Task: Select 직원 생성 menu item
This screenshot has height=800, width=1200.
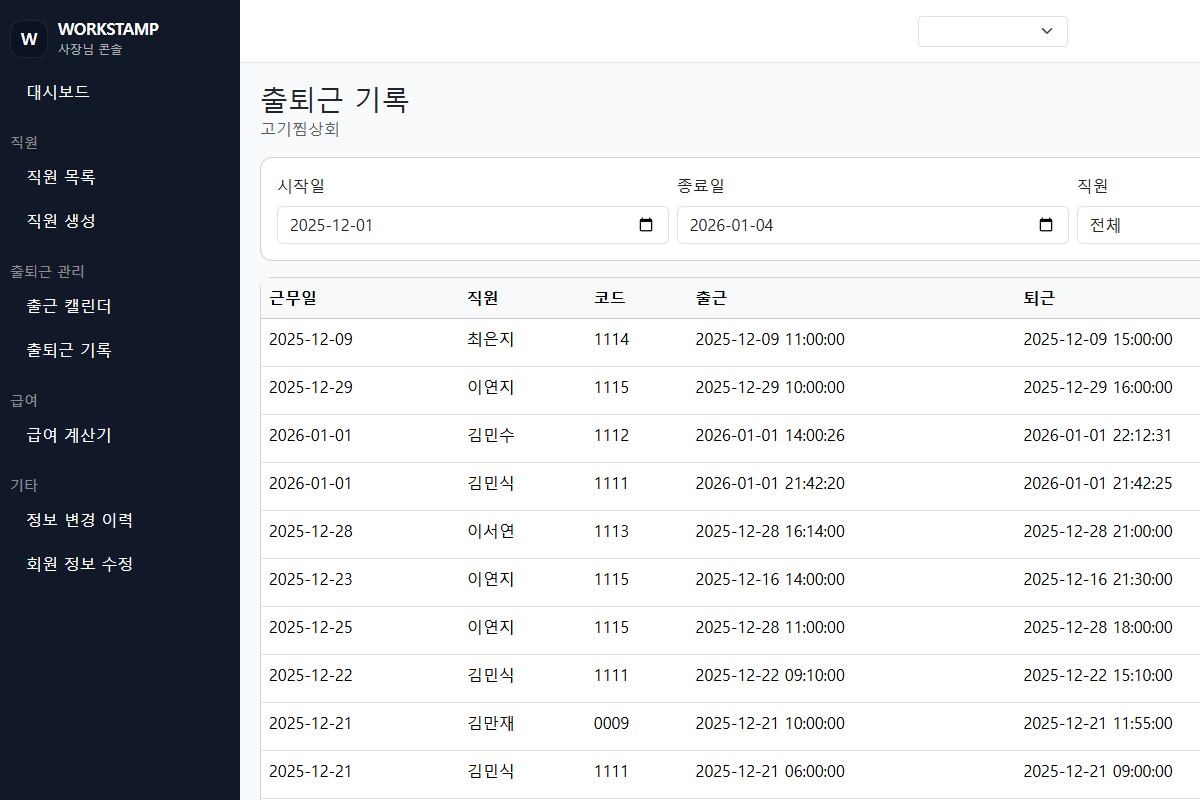Action: 61,221
